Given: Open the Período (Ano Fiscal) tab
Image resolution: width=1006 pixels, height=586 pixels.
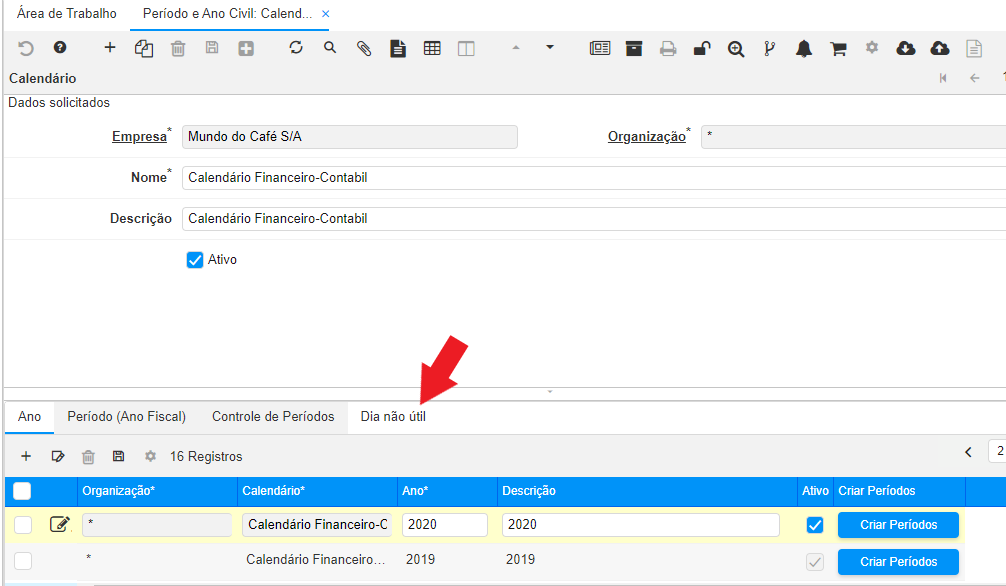Looking at the screenshot, I should tap(126, 417).
